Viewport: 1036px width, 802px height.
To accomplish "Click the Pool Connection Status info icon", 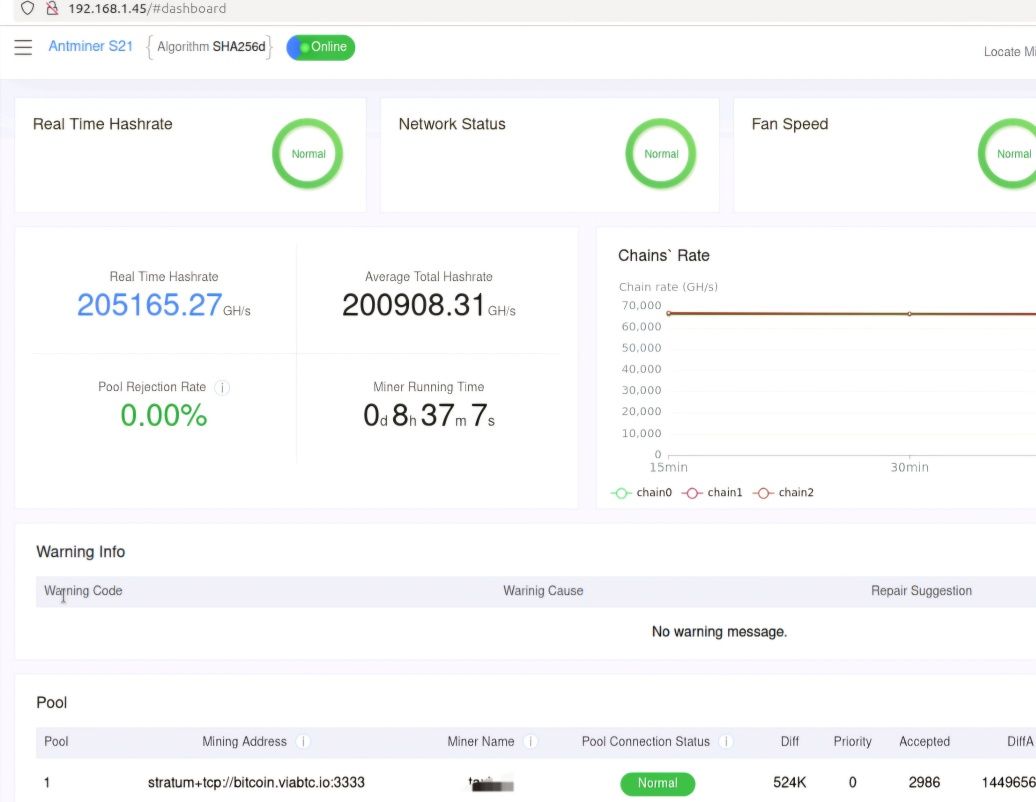I will tap(725, 742).
